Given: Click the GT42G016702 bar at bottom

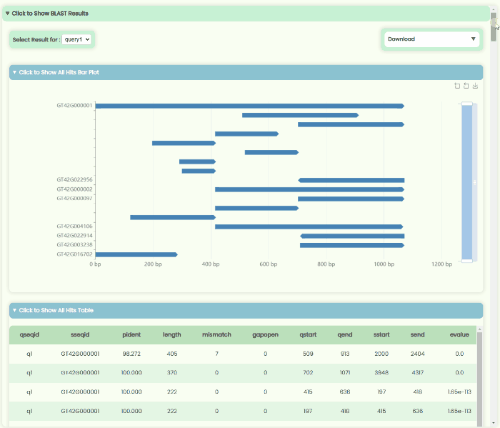Looking at the screenshot, I should pos(136,254).
